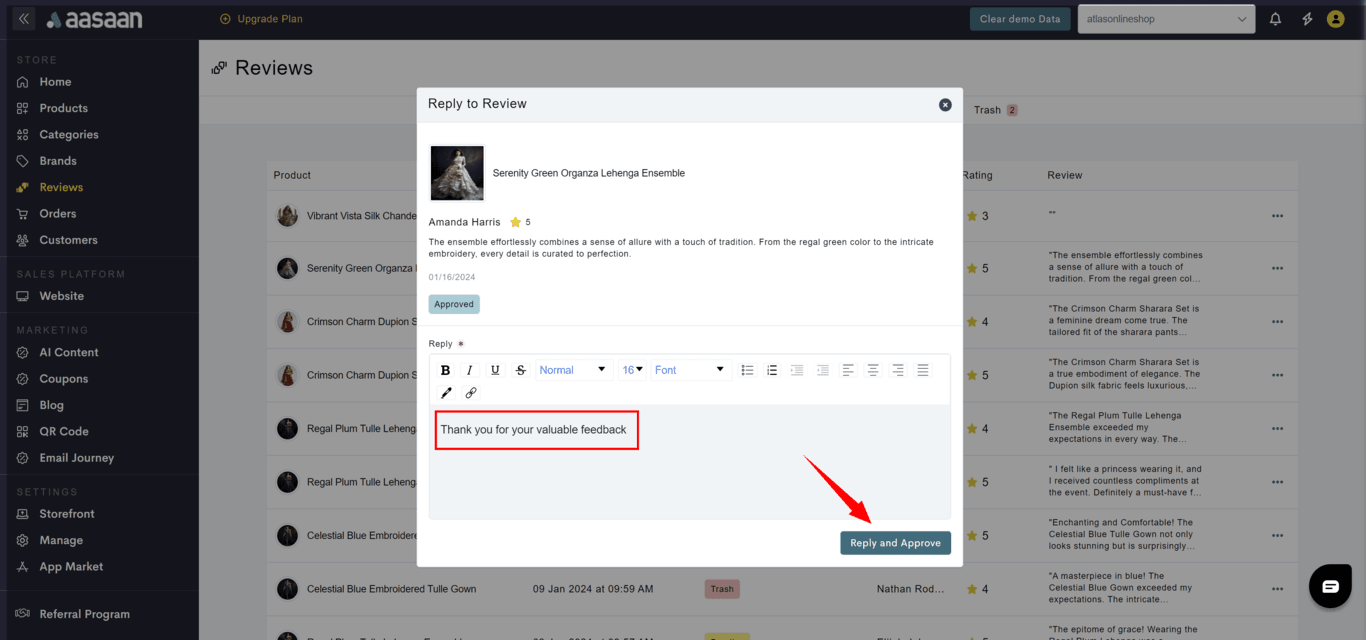Open the Normal block style dropdown
The height and width of the screenshot is (640, 1366).
573,370
